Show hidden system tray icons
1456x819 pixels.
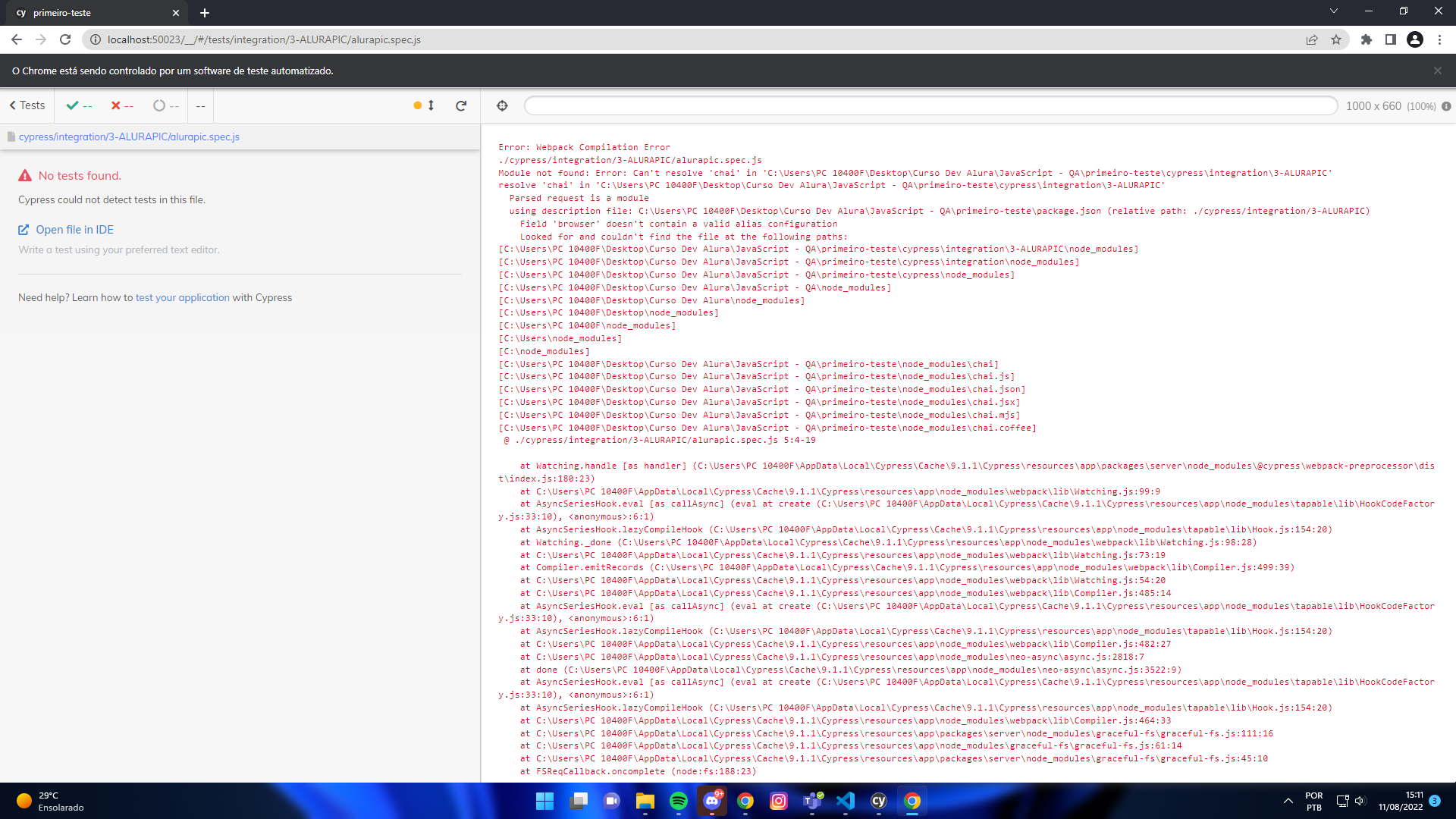(x=1288, y=801)
